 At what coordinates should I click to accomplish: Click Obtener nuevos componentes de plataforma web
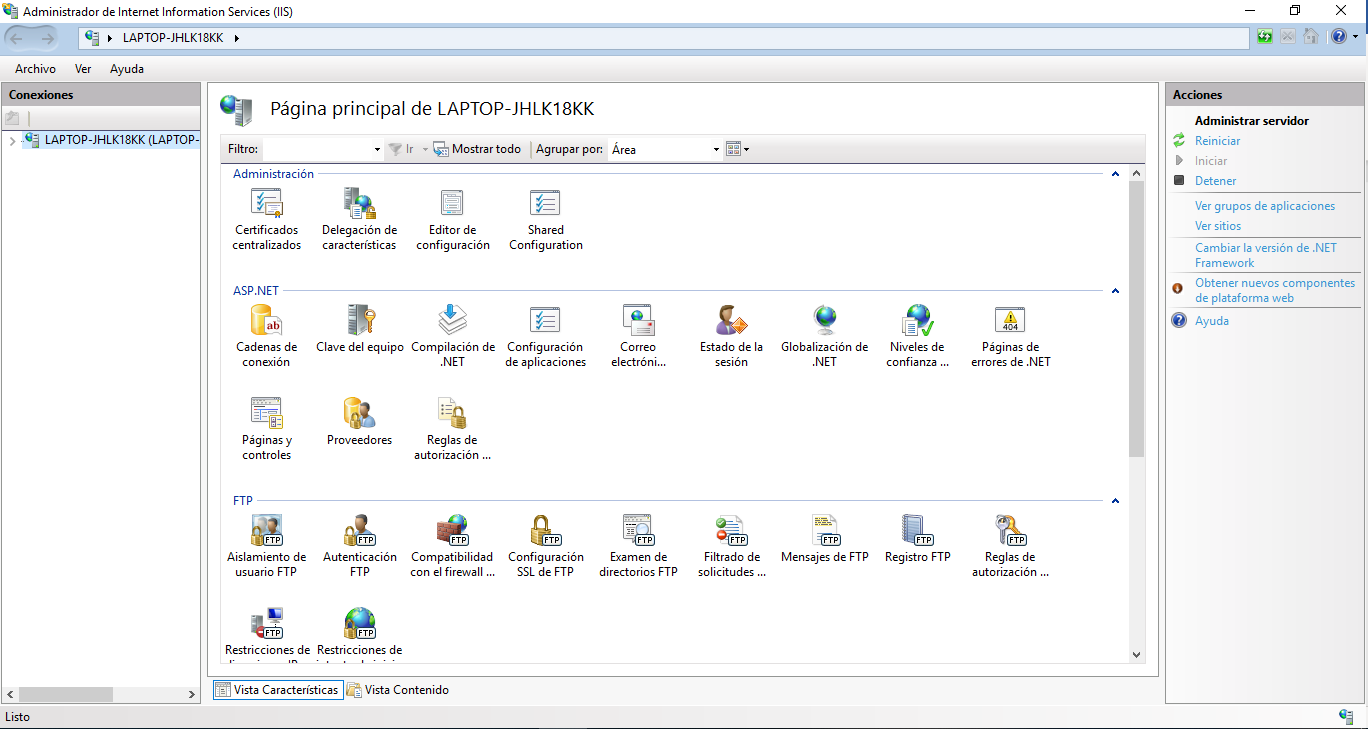1275,290
